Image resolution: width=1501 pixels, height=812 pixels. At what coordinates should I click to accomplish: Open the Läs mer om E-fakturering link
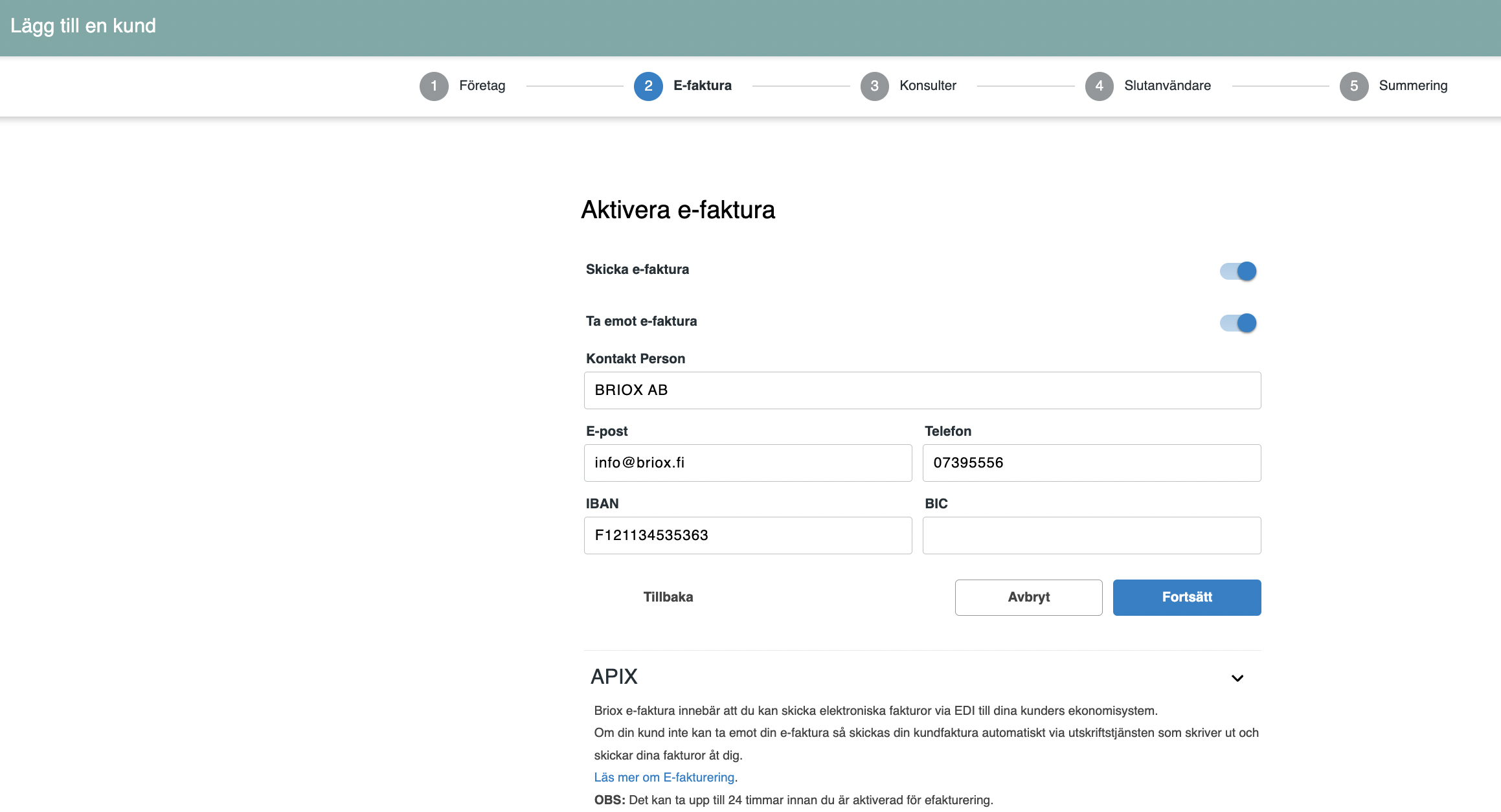point(664,777)
